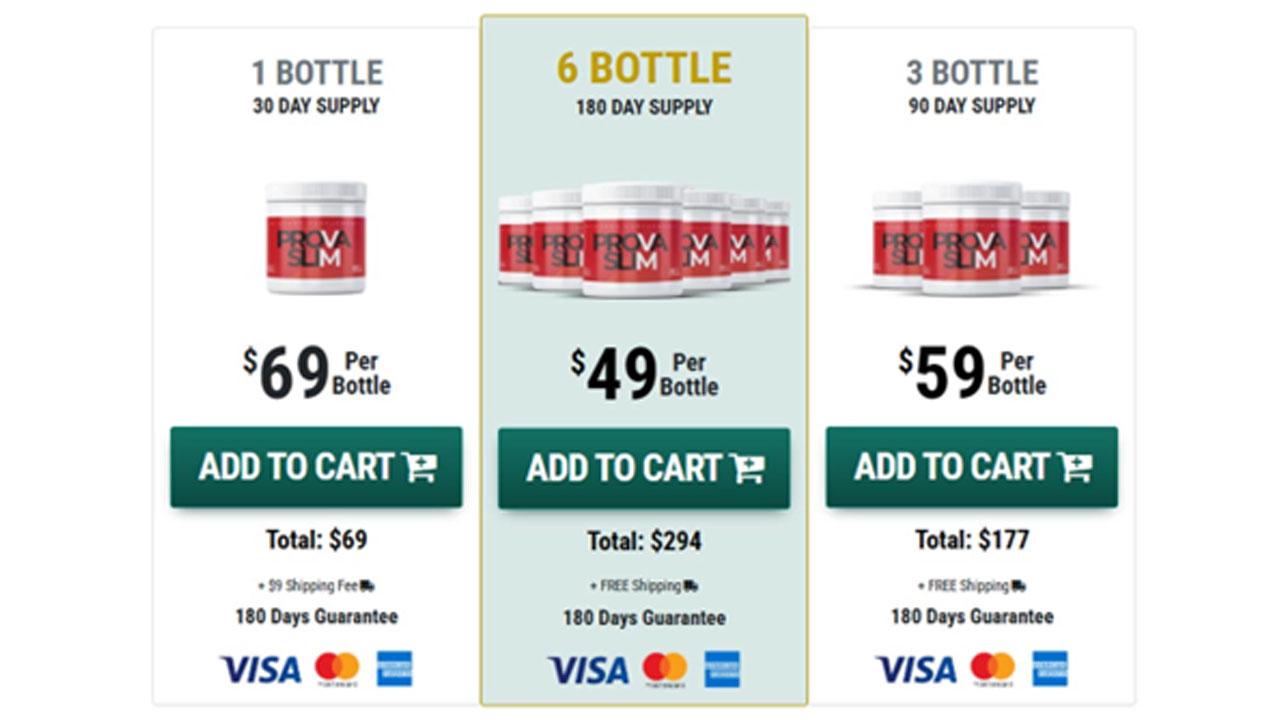This screenshot has width=1280, height=720.
Task: Select the 6 BOTTLE heading
Action: (644, 68)
